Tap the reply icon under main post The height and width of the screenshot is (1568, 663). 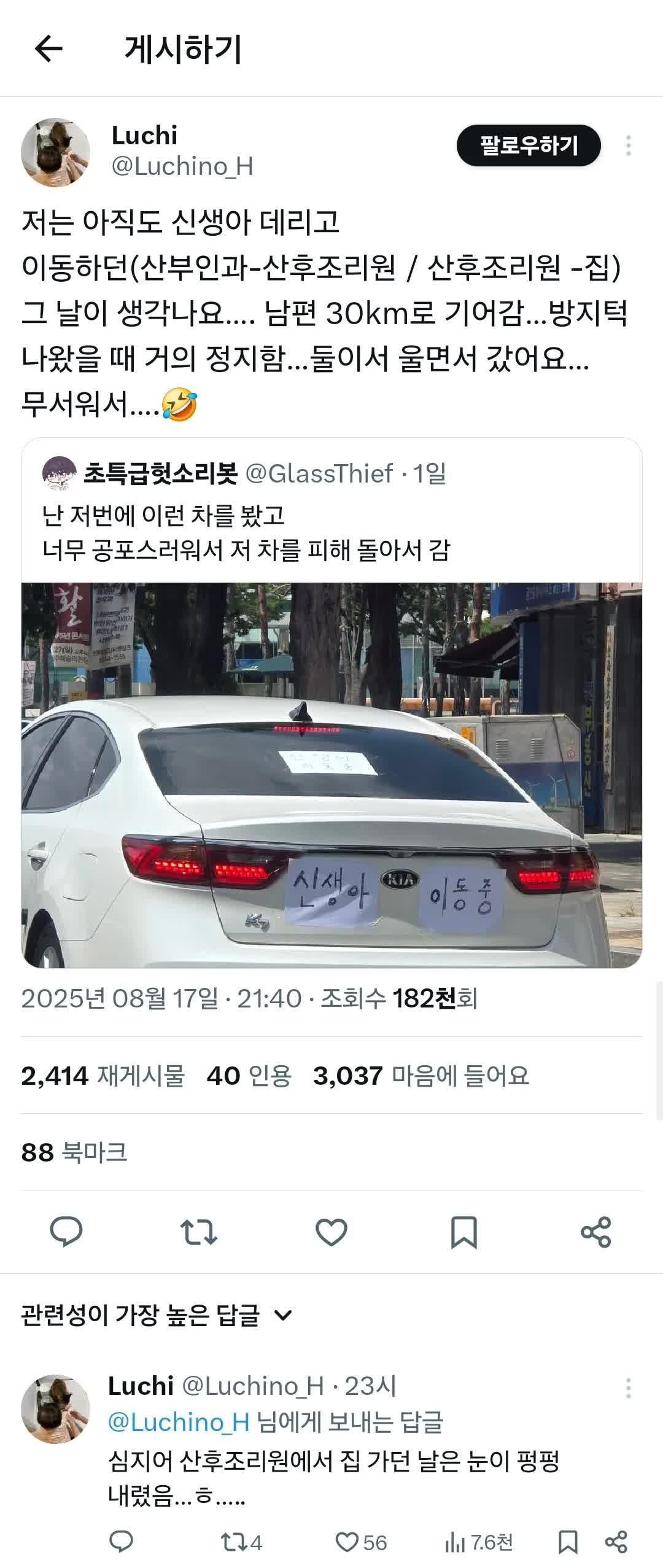point(66,1231)
